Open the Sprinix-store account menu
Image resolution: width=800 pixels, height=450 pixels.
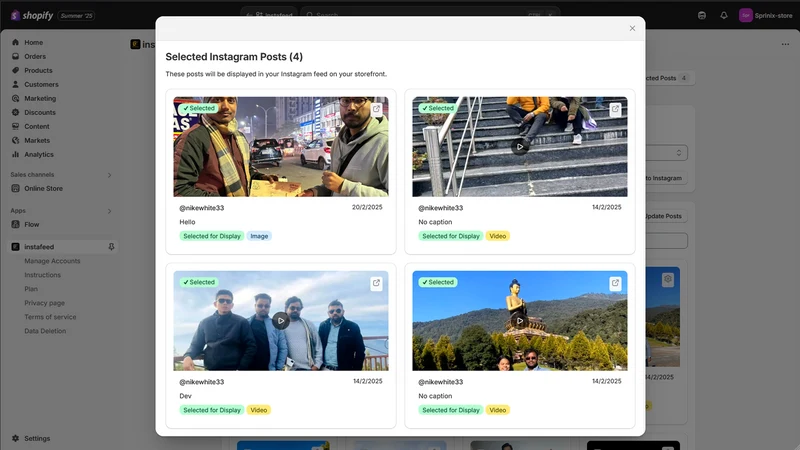766,15
